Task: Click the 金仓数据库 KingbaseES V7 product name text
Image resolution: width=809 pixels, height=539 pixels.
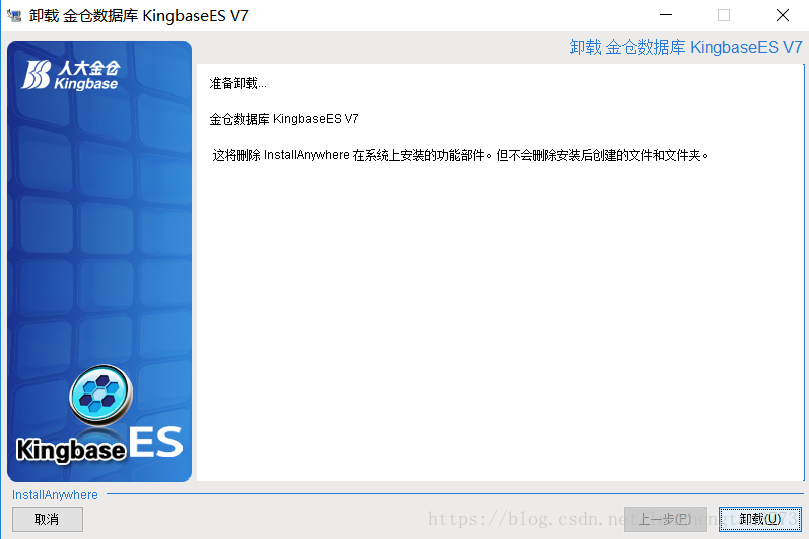Action: coord(284,119)
